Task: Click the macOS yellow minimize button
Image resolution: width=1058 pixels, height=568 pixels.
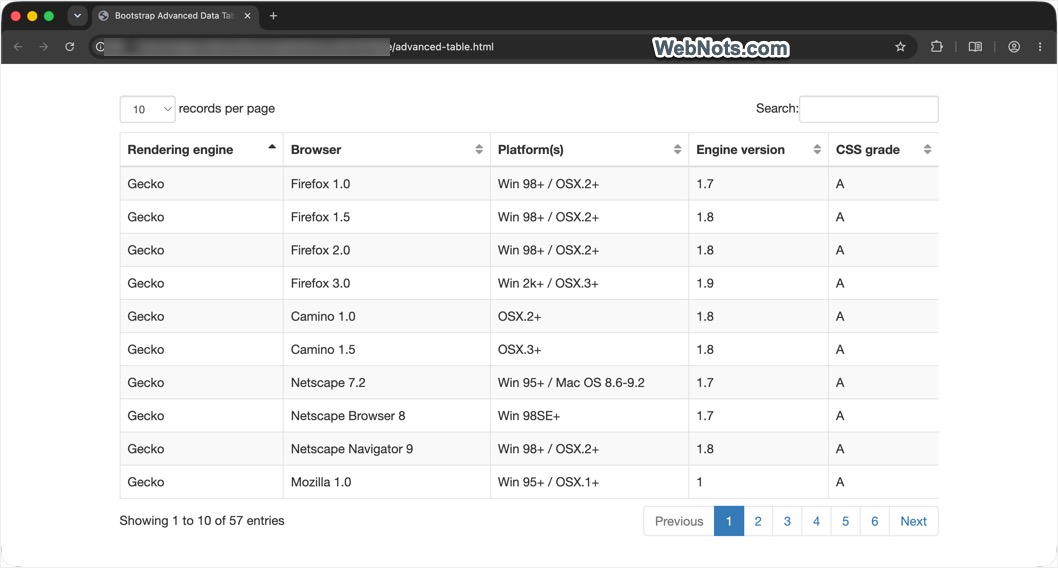Action: click(32, 16)
